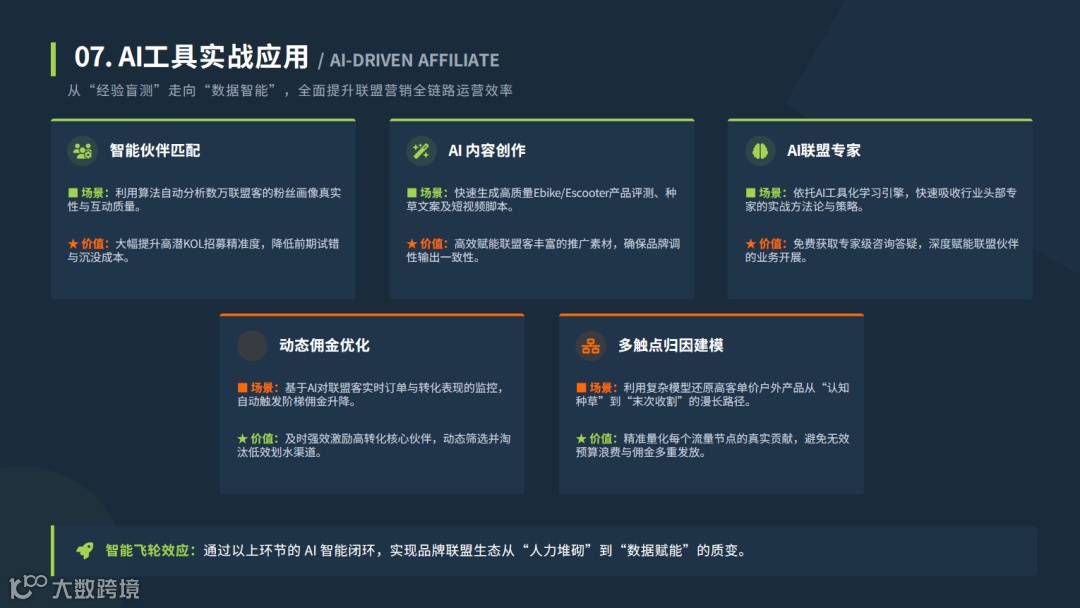Image resolution: width=1080 pixels, height=608 pixels.
Task: Click the AI联盟专家 brain icon
Action: coord(760,151)
